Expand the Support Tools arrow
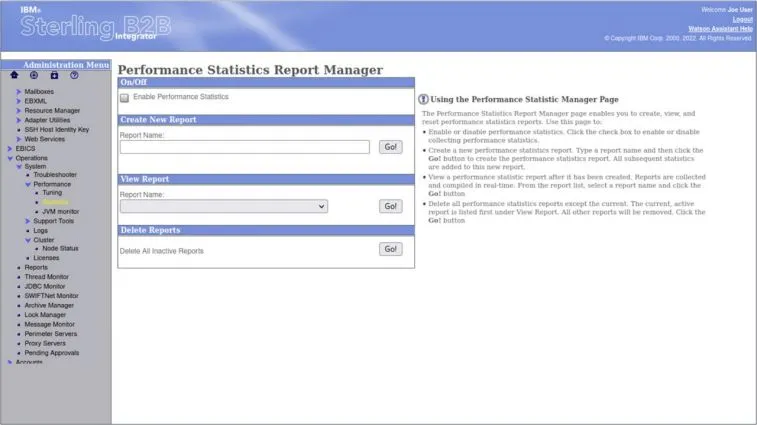 tap(28, 221)
